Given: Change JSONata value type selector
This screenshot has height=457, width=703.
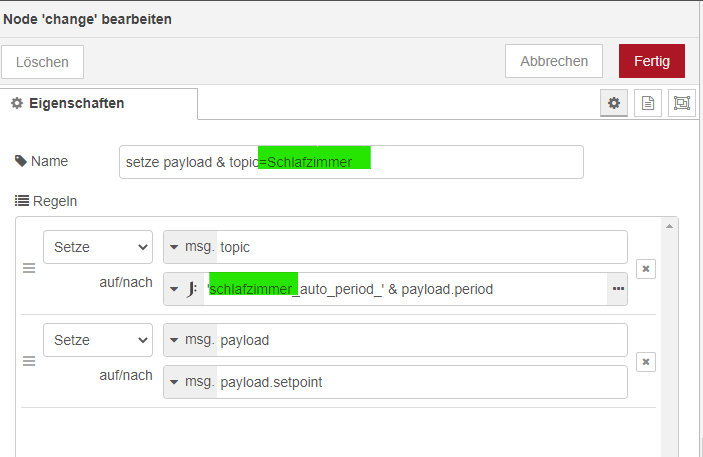Looking at the screenshot, I should [x=184, y=289].
